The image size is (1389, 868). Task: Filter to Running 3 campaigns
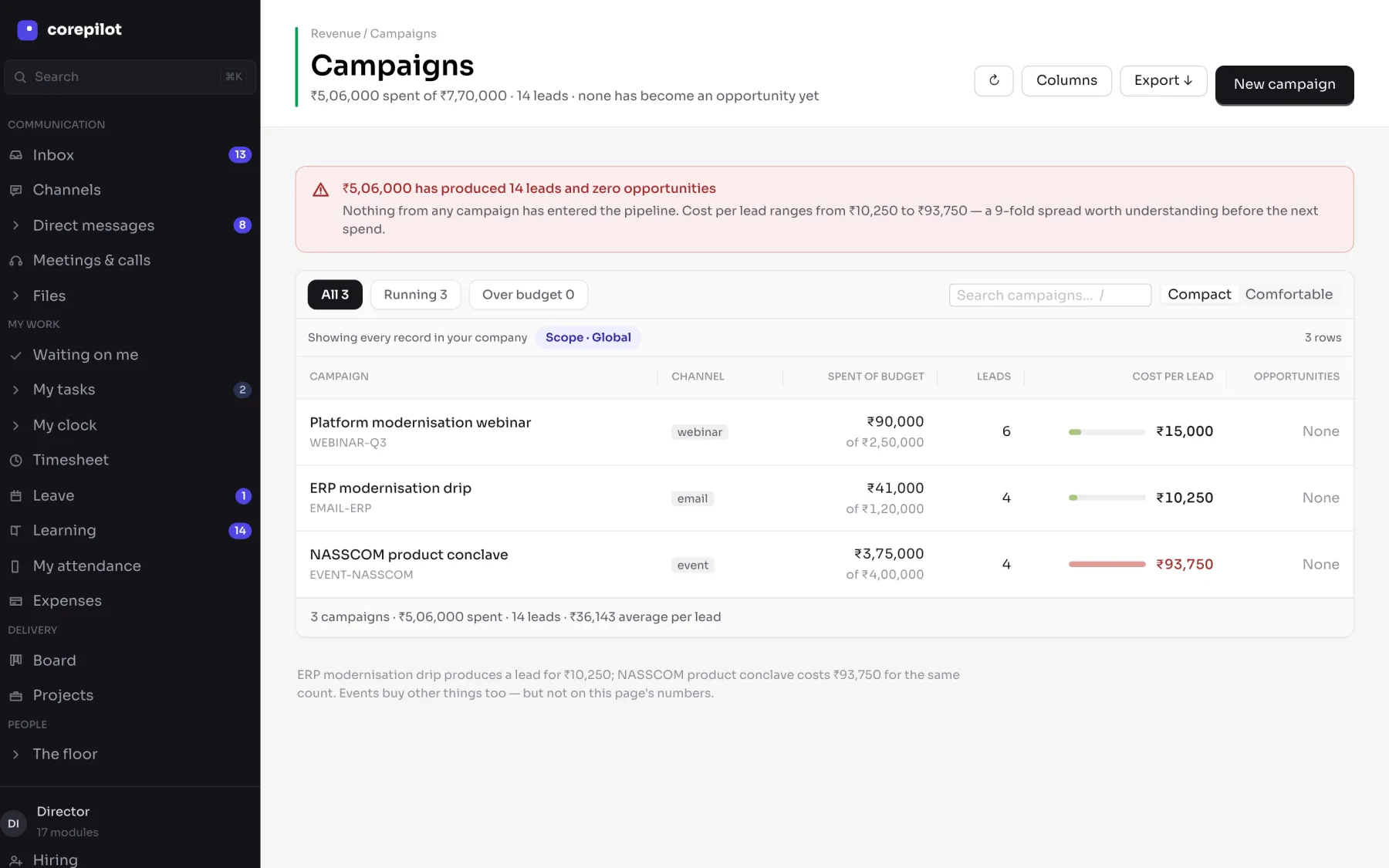click(415, 295)
